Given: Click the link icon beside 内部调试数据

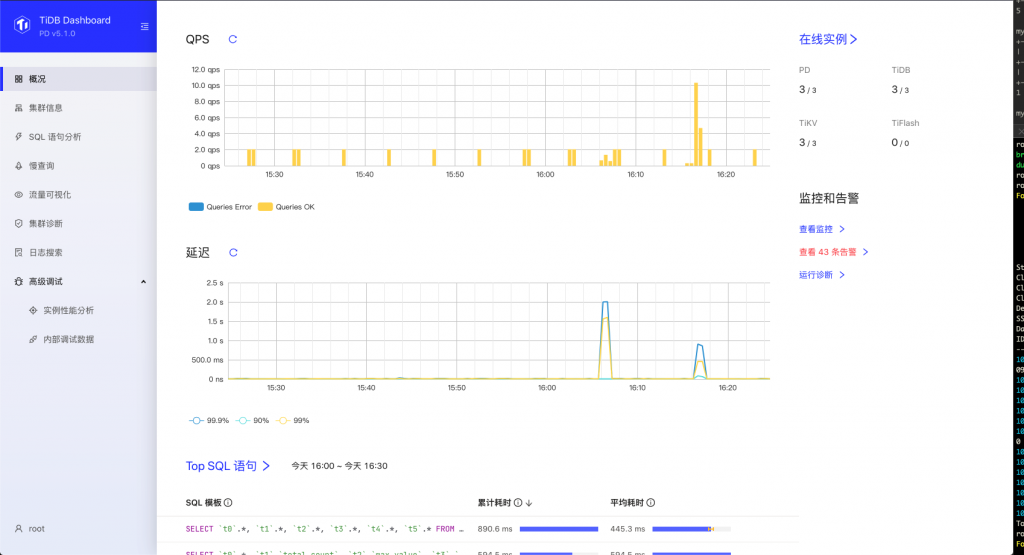Looking at the screenshot, I should tap(33, 339).
